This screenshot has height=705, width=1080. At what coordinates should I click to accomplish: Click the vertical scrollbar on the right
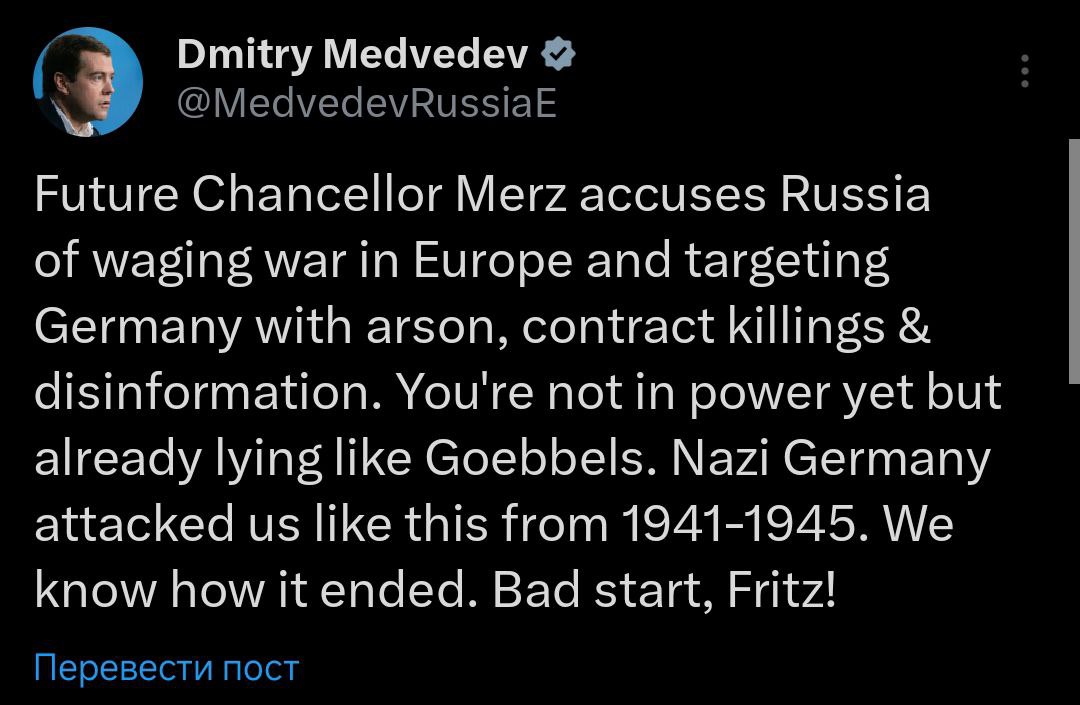[x=1074, y=260]
